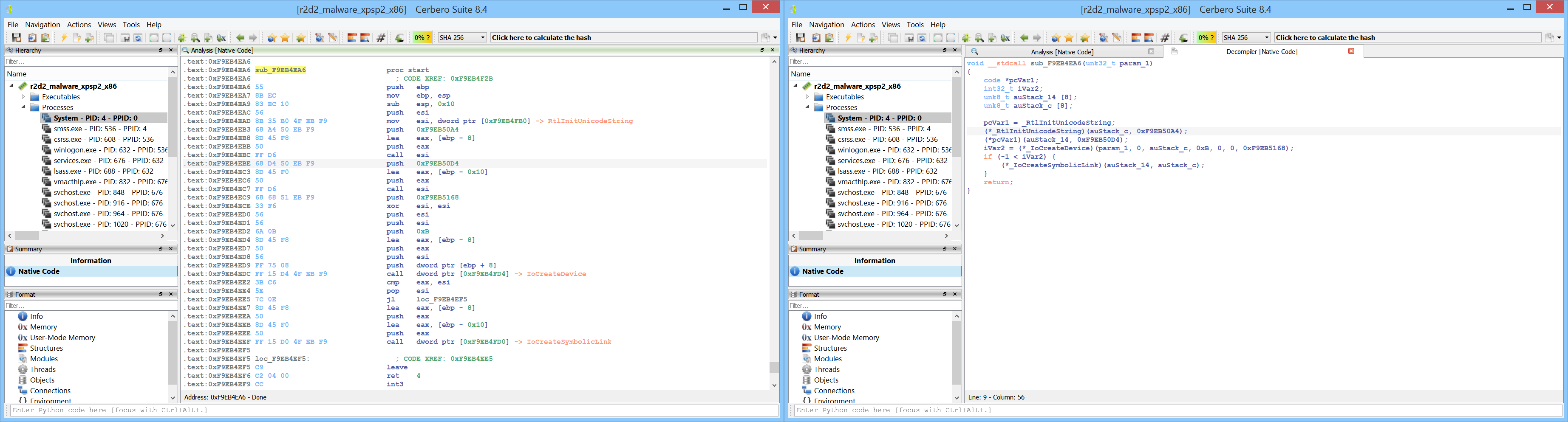Click the grey forward arrow in left window
Screen dimensions: 1568x422
(x=253, y=38)
